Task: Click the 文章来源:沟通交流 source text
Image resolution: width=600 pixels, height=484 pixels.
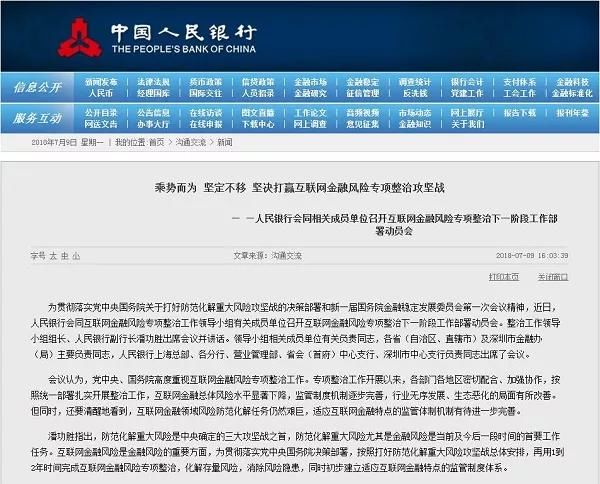Action: click(x=267, y=256)
